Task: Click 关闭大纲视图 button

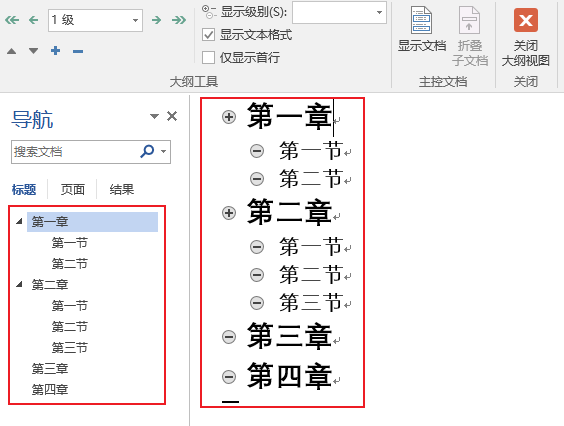Action: coord(526,37)
